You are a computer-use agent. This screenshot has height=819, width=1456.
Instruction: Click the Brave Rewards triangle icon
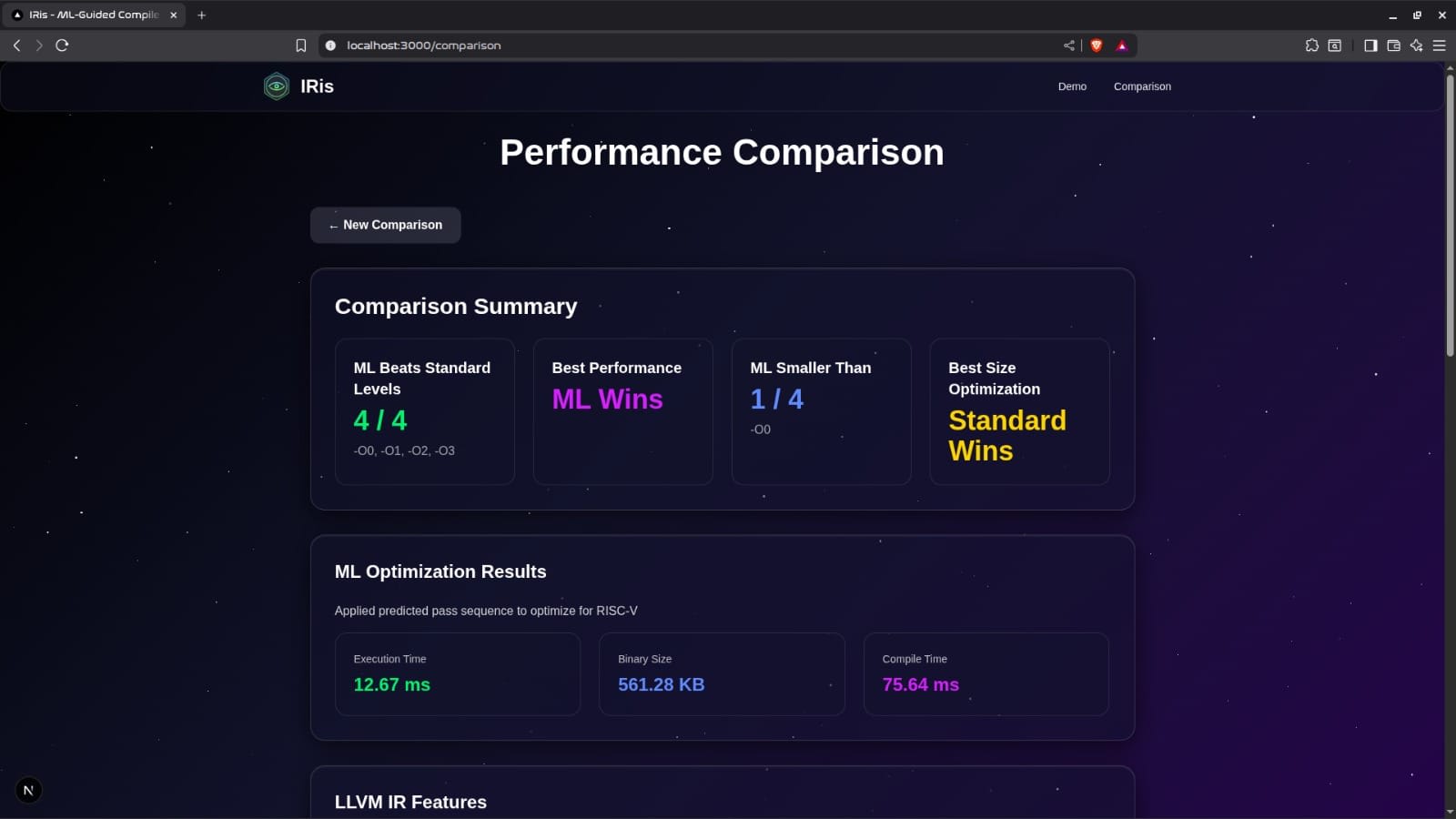[1122, 45]
